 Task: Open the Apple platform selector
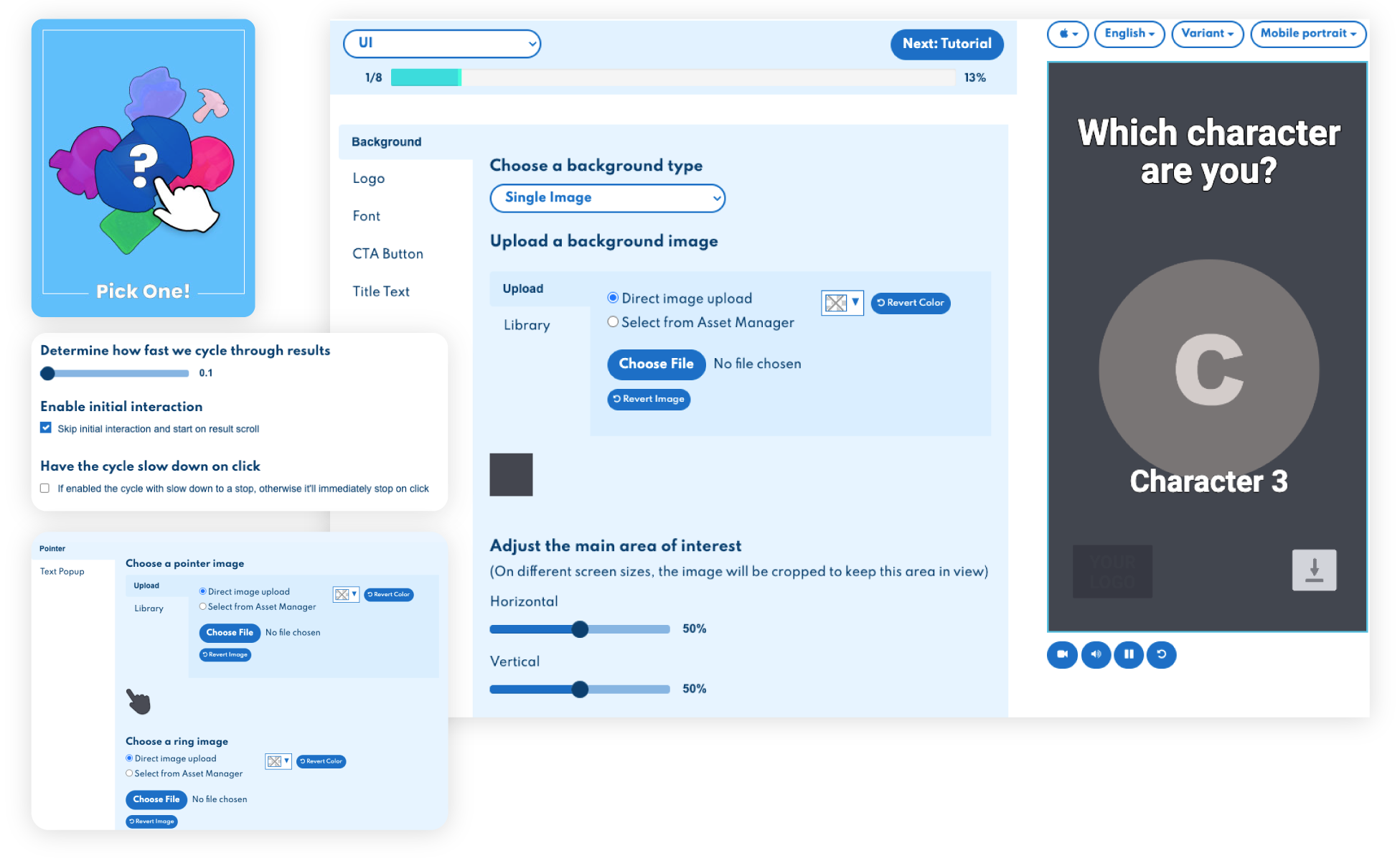tap(1068, 34)
